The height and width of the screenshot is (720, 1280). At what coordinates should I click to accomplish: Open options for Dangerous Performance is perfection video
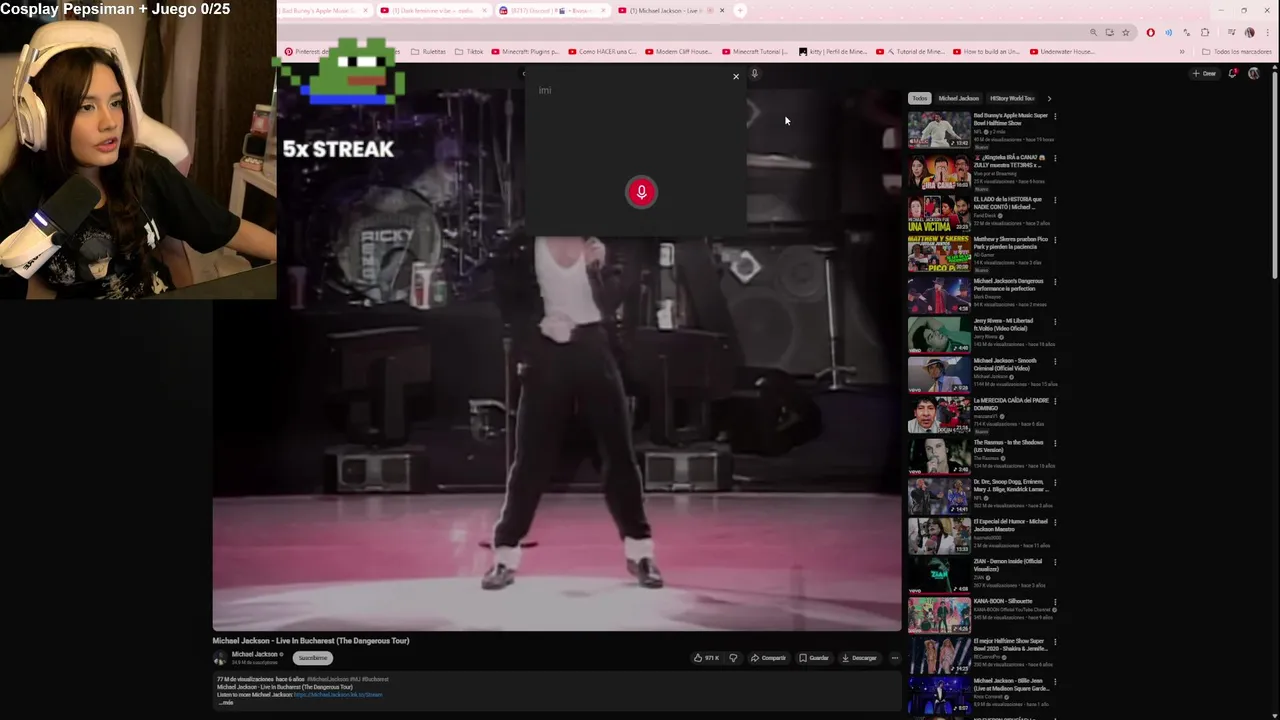coord(1055,282)
